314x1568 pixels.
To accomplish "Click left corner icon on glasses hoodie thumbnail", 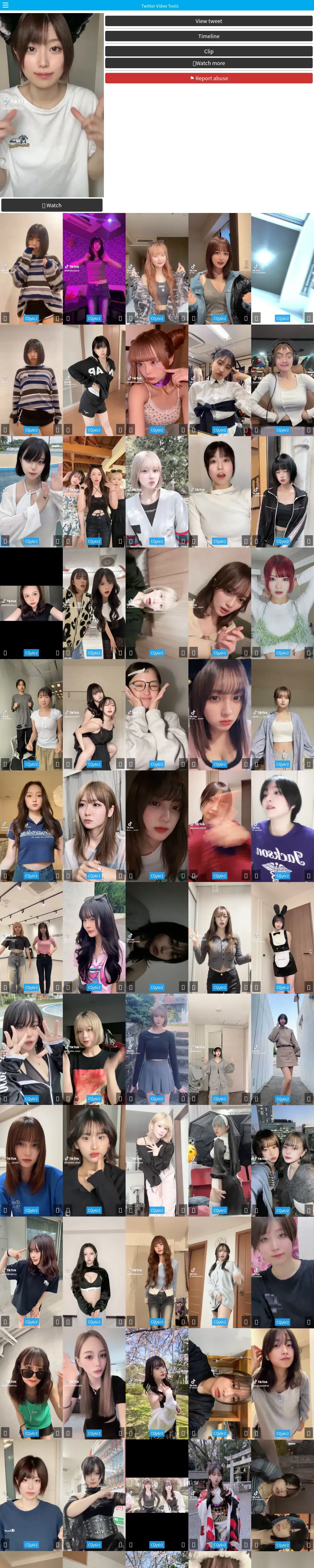I will [x=131, y=764].
